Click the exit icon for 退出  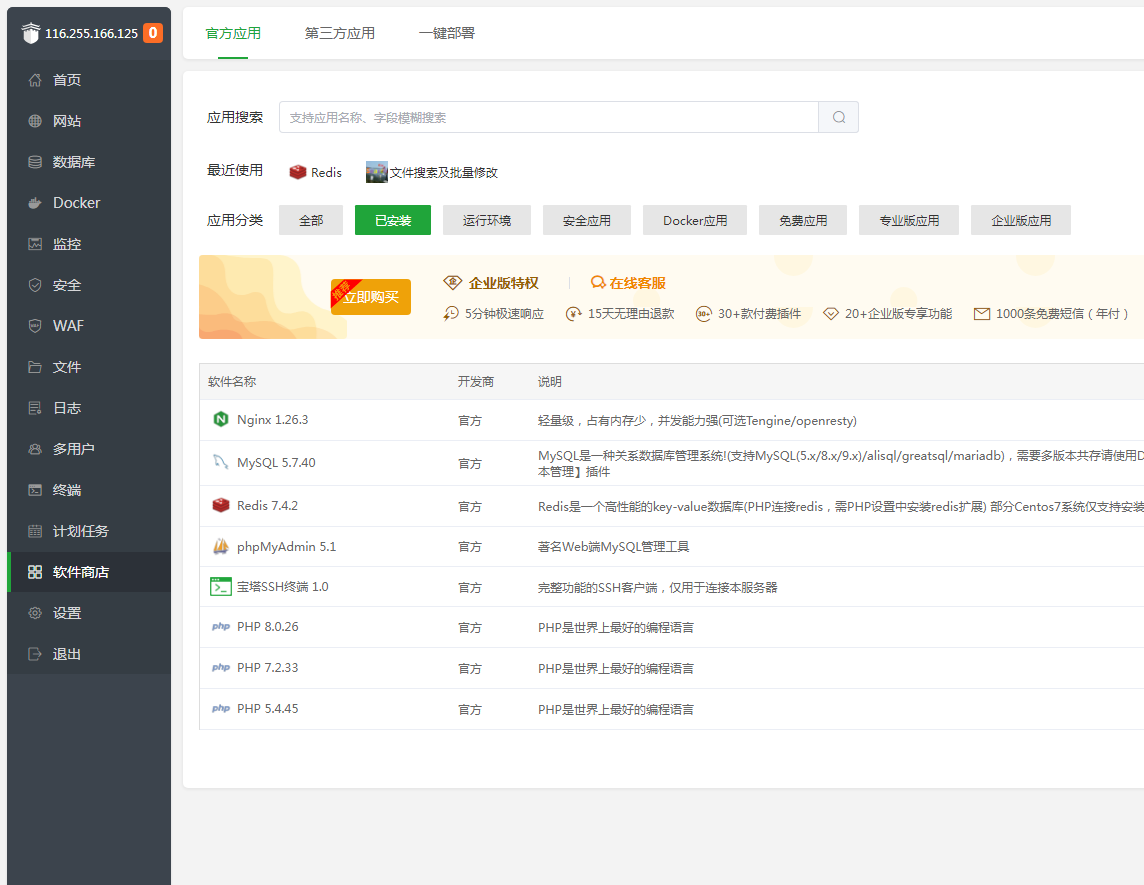pyautogui.click(x=34, y=654)
